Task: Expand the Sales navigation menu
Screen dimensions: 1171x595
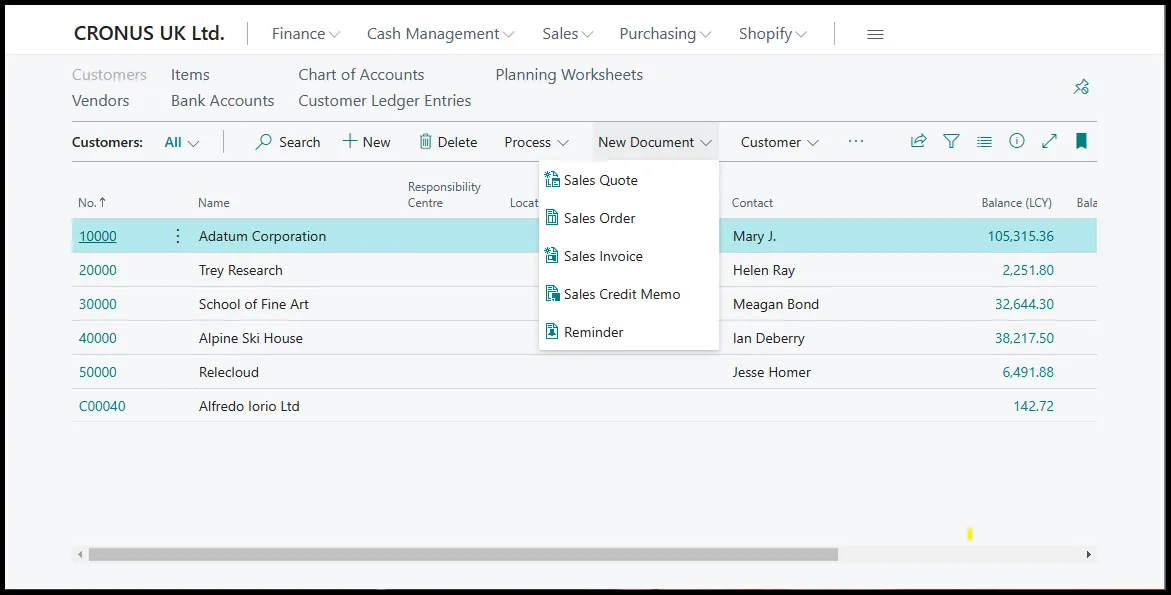Action: [x=568, y=34]
